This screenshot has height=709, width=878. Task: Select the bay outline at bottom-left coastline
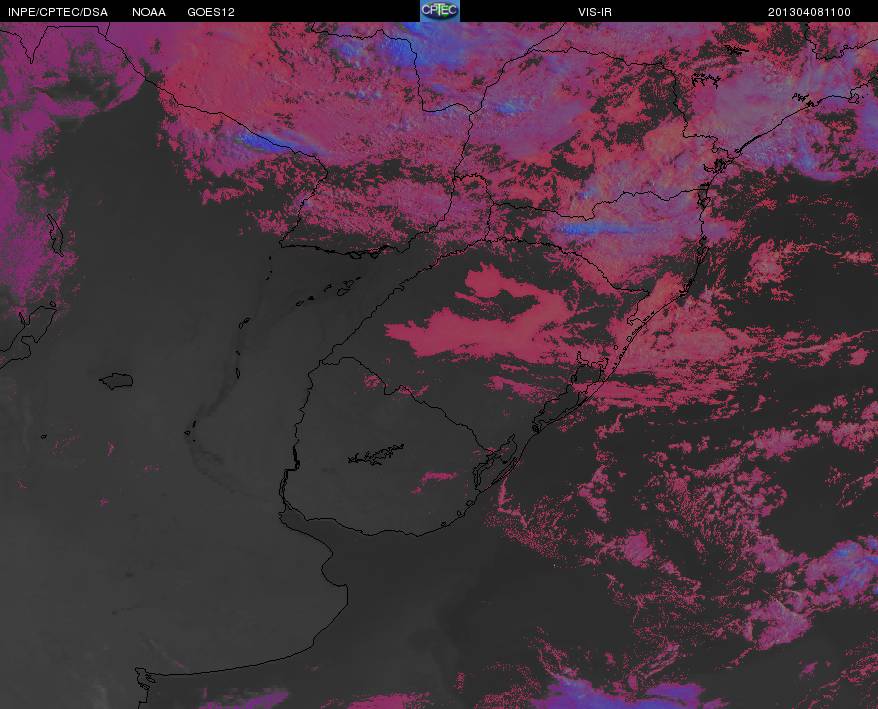tap(144, 680)
